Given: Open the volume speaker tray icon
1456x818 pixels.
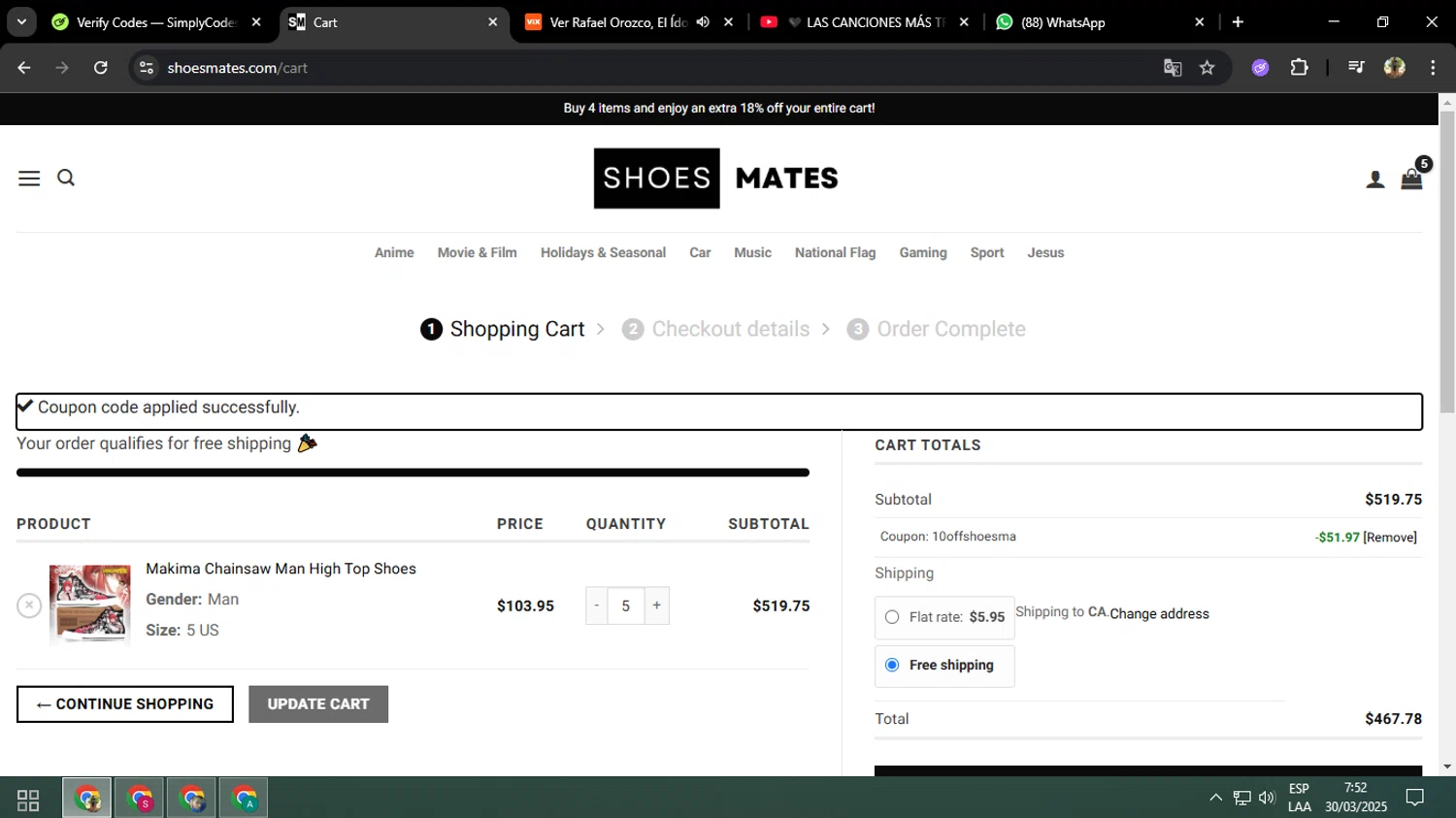Looking at the screenshot, I should [x=1267, y=798].
